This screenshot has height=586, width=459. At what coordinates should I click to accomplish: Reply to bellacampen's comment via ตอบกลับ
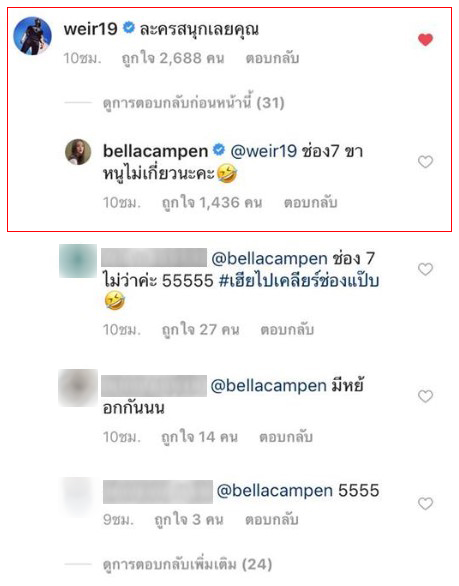tap(311, 203)
